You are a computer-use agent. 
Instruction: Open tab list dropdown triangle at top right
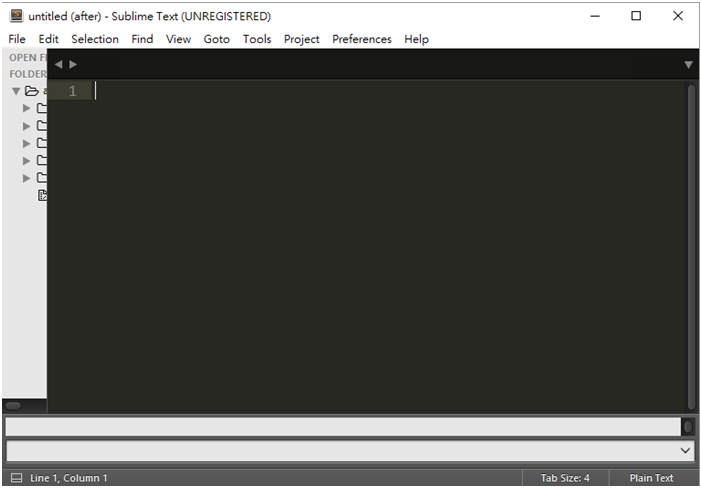pyautogui.click(x=688, y=65)
